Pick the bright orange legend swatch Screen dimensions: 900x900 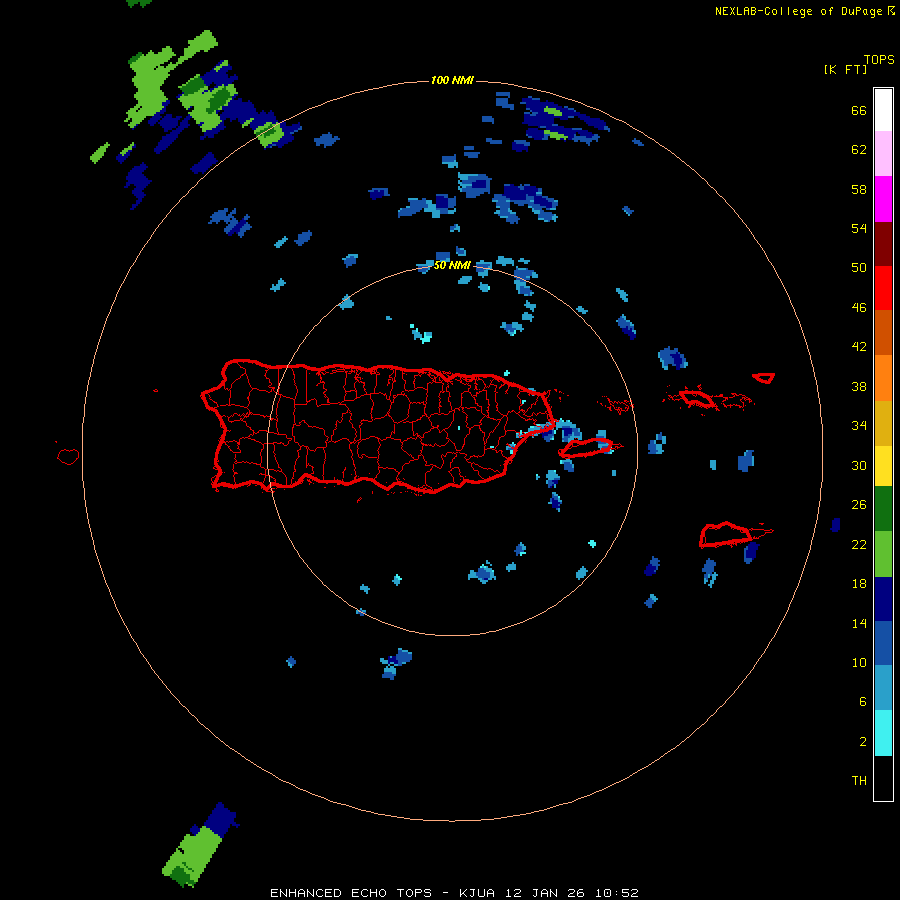point(883,378)
